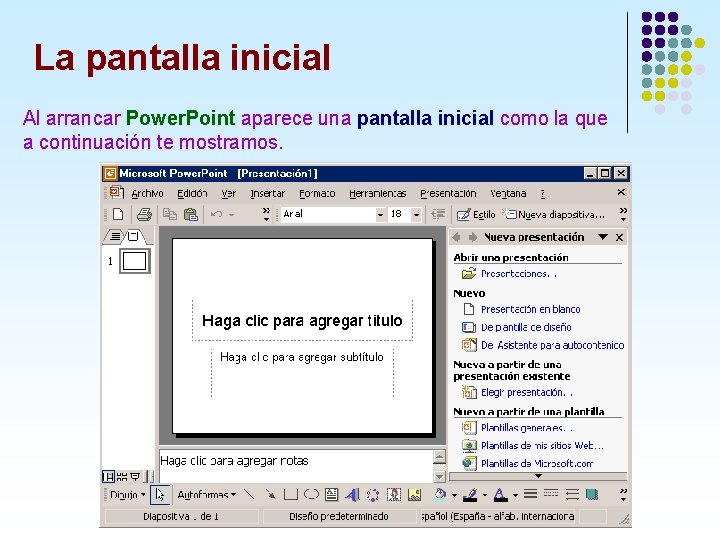Image resolution: width=720 pixels, height=540 pixels.
Task: Open the Presentación menu
Action: point(448,194)
